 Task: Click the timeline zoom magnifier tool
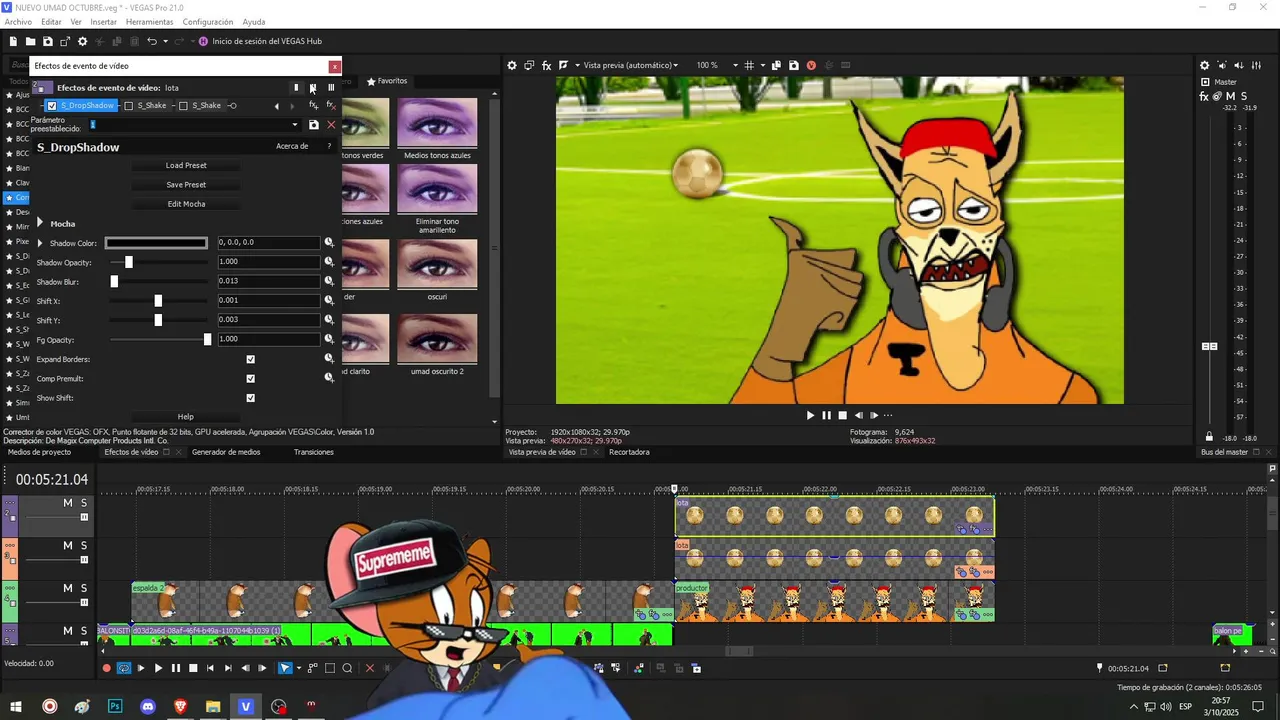[347, 668]
